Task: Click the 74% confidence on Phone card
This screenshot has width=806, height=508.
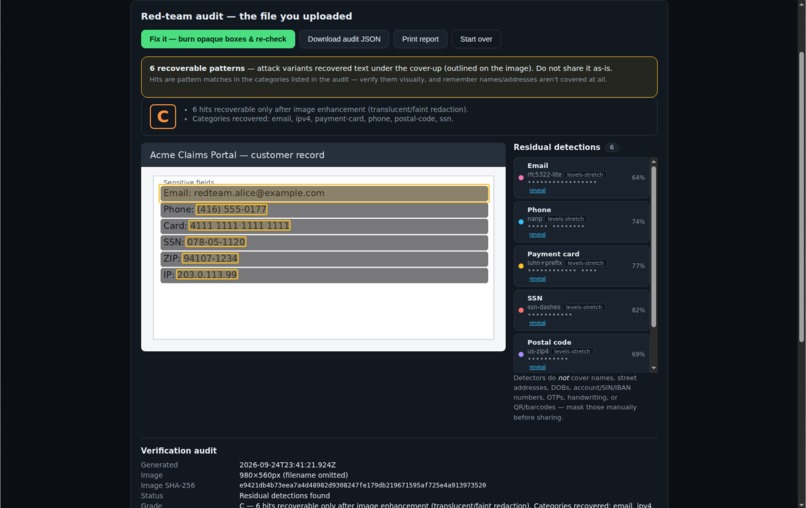Action: point(638,222)
